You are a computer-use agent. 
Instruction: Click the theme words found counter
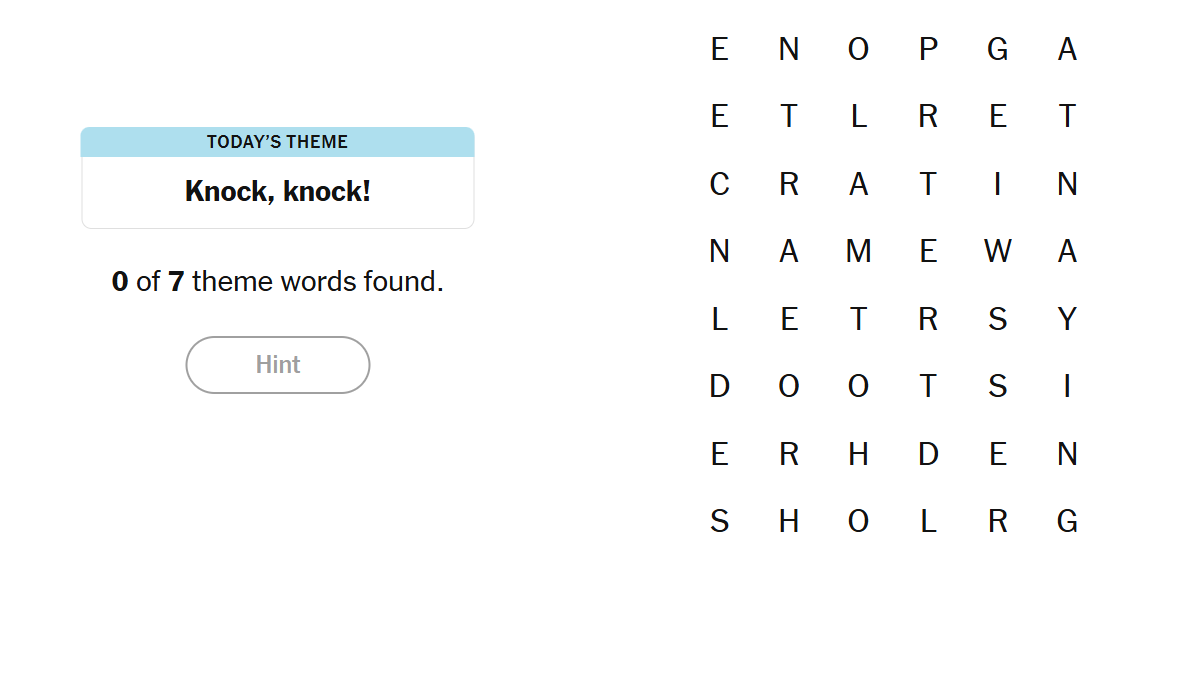click(278, 282)
